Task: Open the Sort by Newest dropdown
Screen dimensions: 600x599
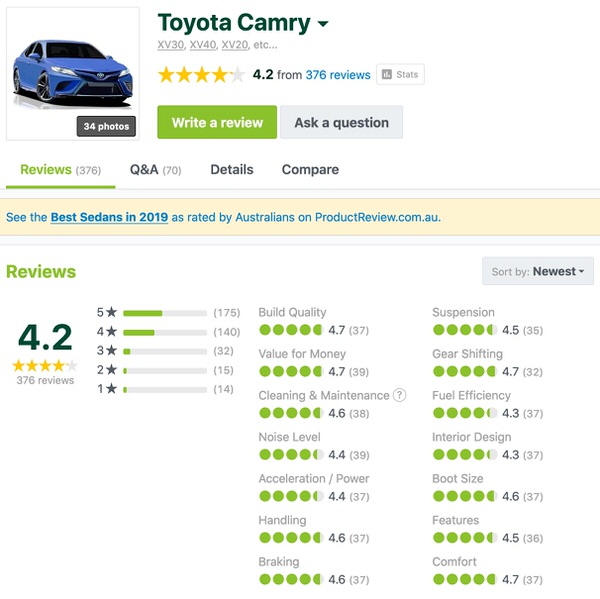Action: click(x=538, y=271)
